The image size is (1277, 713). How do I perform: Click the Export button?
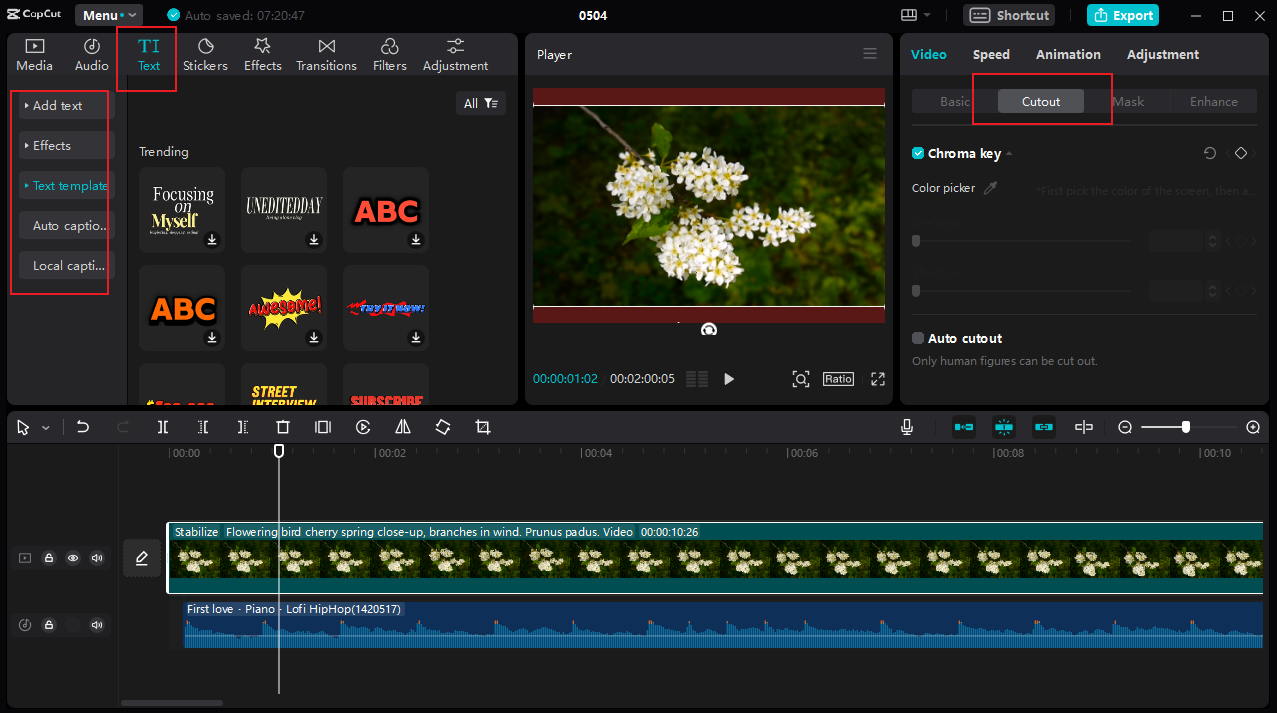[1123, 15]
